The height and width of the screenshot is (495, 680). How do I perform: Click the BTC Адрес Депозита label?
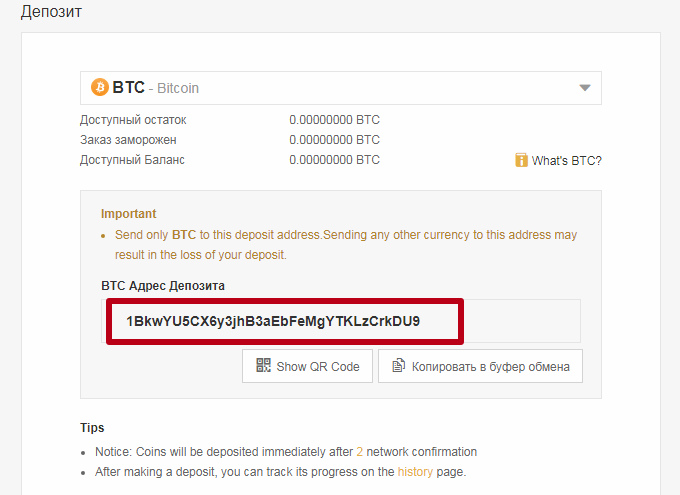tap(163, 286)
